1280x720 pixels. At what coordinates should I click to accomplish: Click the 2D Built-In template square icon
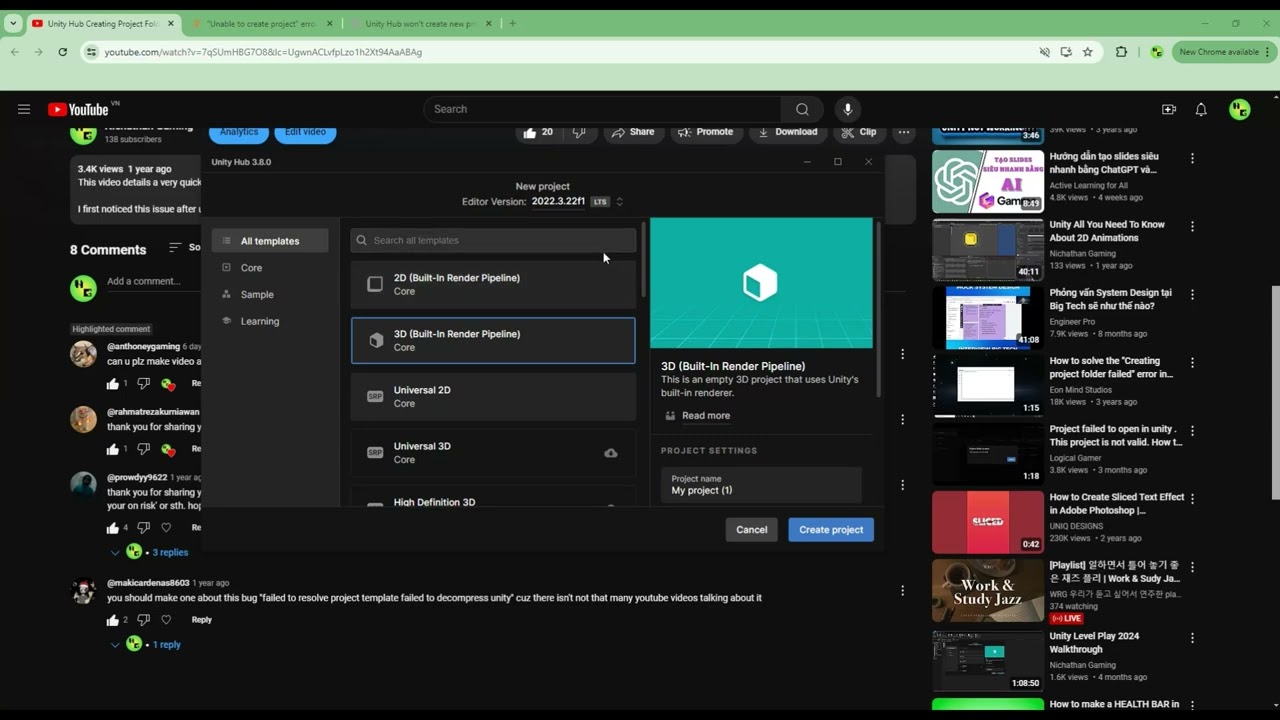375,284
